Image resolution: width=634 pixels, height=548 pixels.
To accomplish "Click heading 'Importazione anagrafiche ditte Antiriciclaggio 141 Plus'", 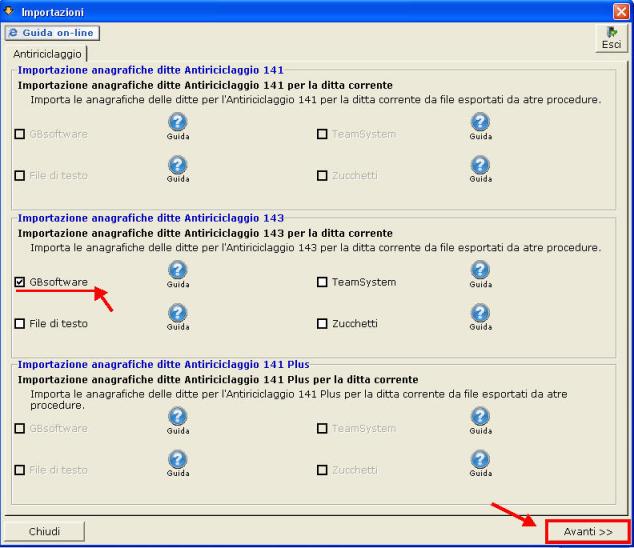I will pos(163,364).
